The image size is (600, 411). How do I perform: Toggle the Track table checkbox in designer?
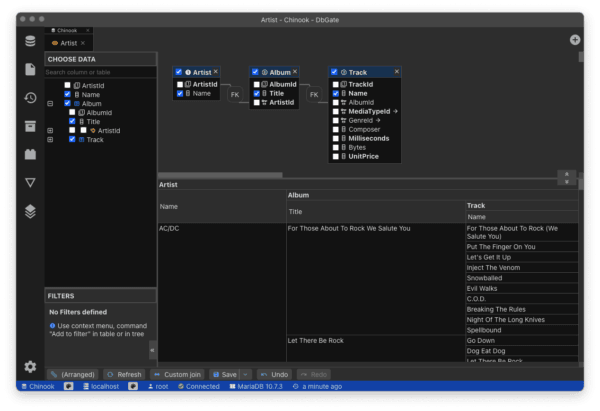tap(334, 72)
